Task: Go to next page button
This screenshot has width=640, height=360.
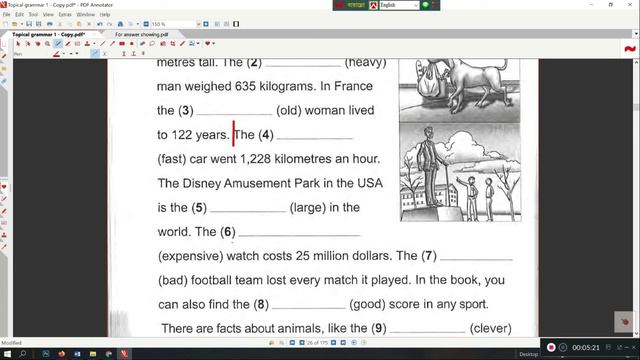Action: 333,342
